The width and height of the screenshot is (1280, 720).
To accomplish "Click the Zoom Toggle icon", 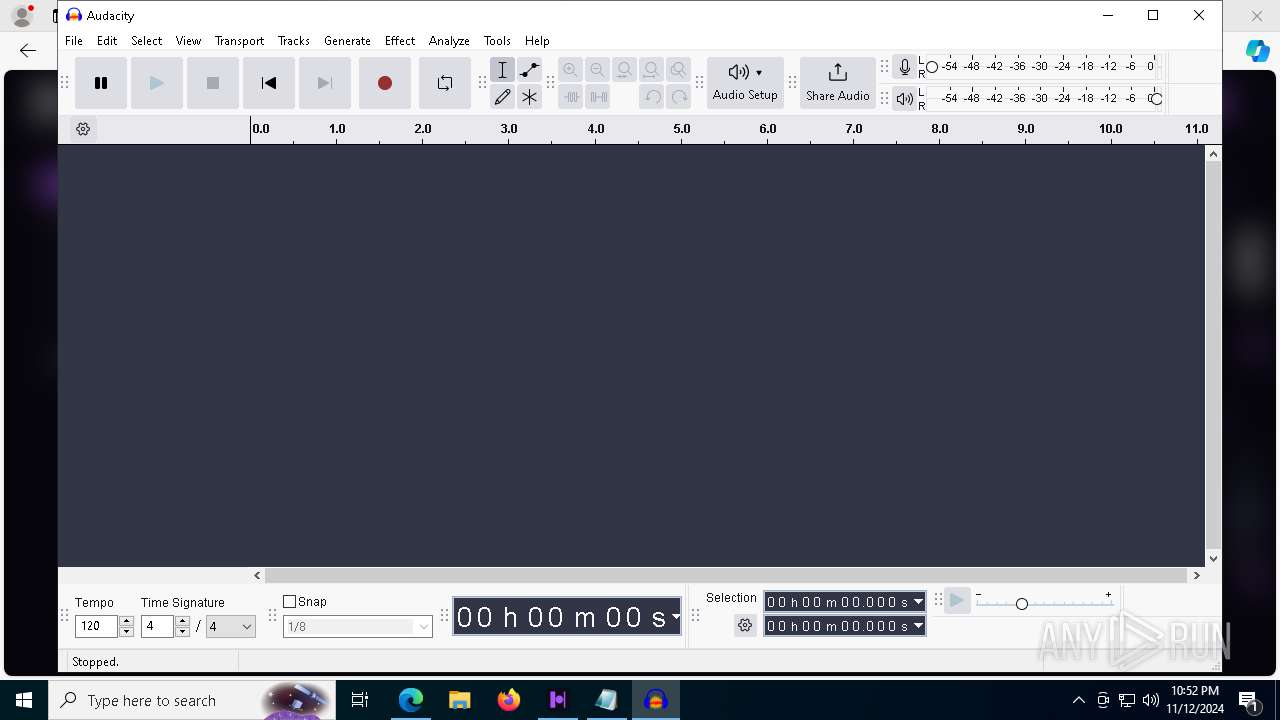I will (678, 70).
